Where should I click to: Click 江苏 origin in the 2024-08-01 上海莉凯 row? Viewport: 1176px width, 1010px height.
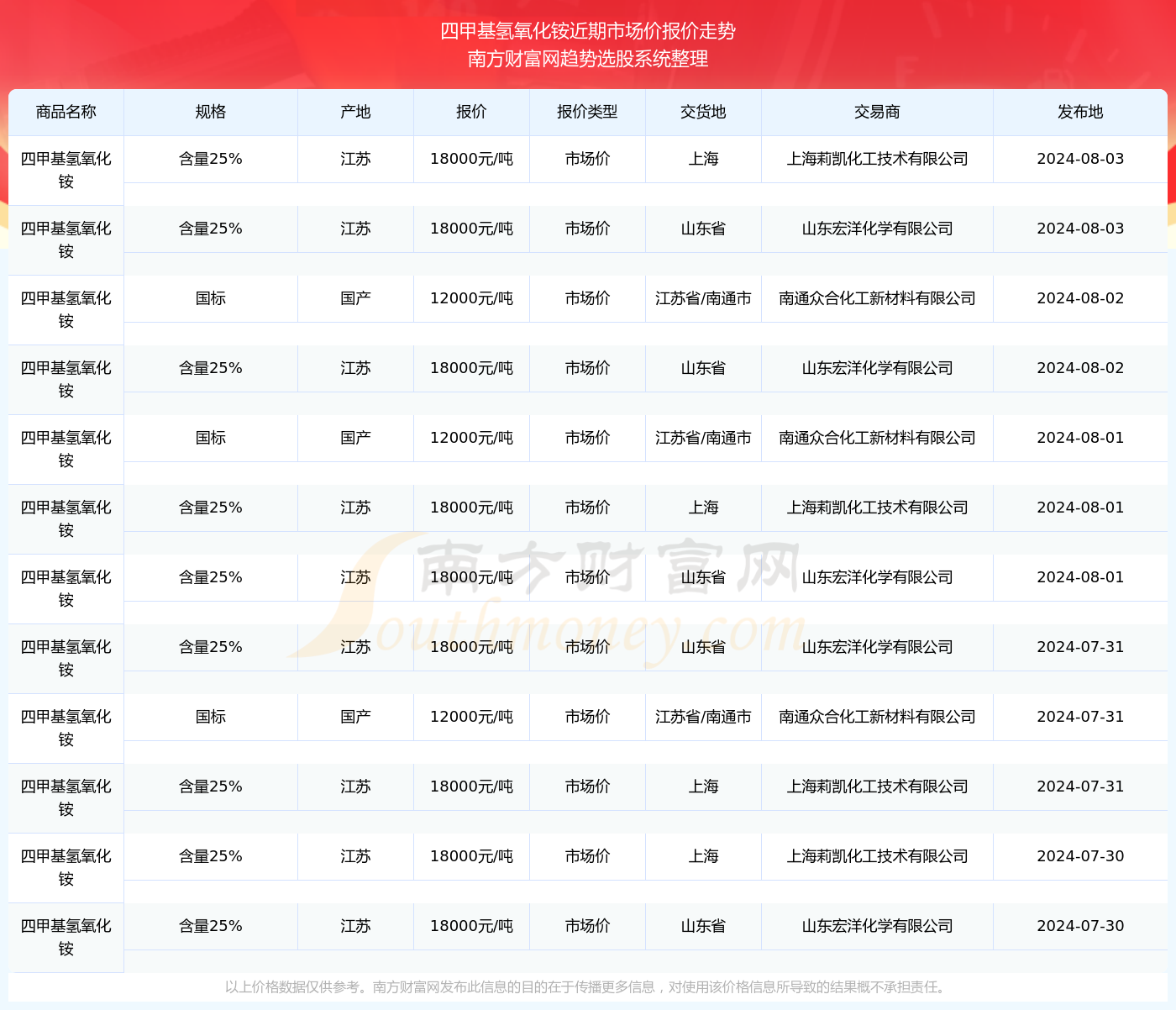[355, 508]
